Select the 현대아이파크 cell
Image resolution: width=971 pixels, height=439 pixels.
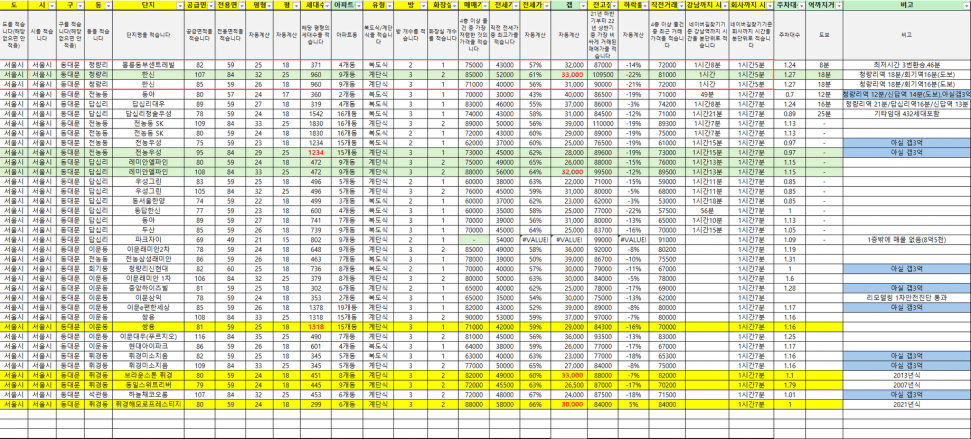pyautogui.click(x=149, y=346)
